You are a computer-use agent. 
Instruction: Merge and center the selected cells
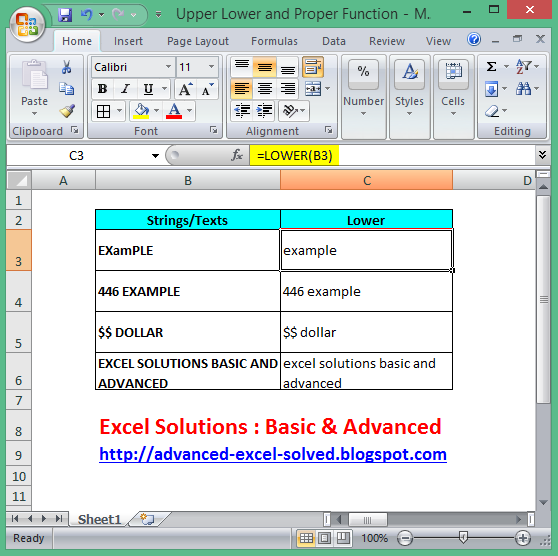313,89
